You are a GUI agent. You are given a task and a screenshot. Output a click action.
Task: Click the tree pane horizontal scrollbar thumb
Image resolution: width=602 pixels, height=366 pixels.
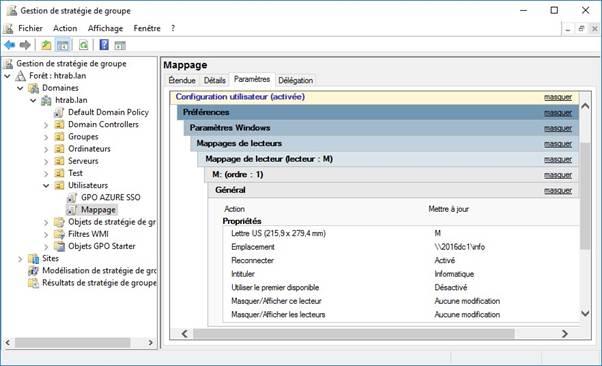tap(72, 342)
